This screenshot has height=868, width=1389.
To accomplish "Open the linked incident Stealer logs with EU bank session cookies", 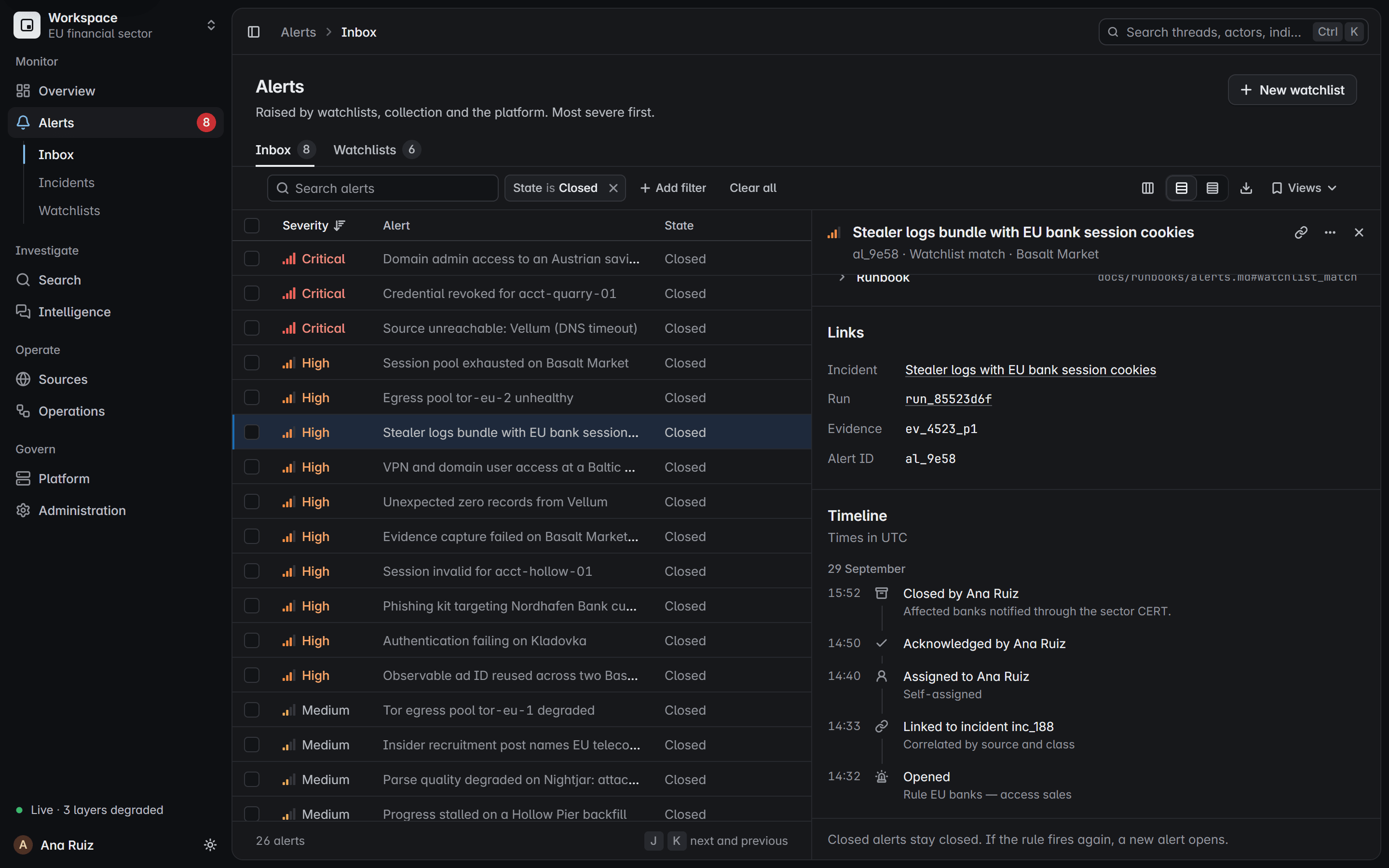I will (x=1030, y=370).
